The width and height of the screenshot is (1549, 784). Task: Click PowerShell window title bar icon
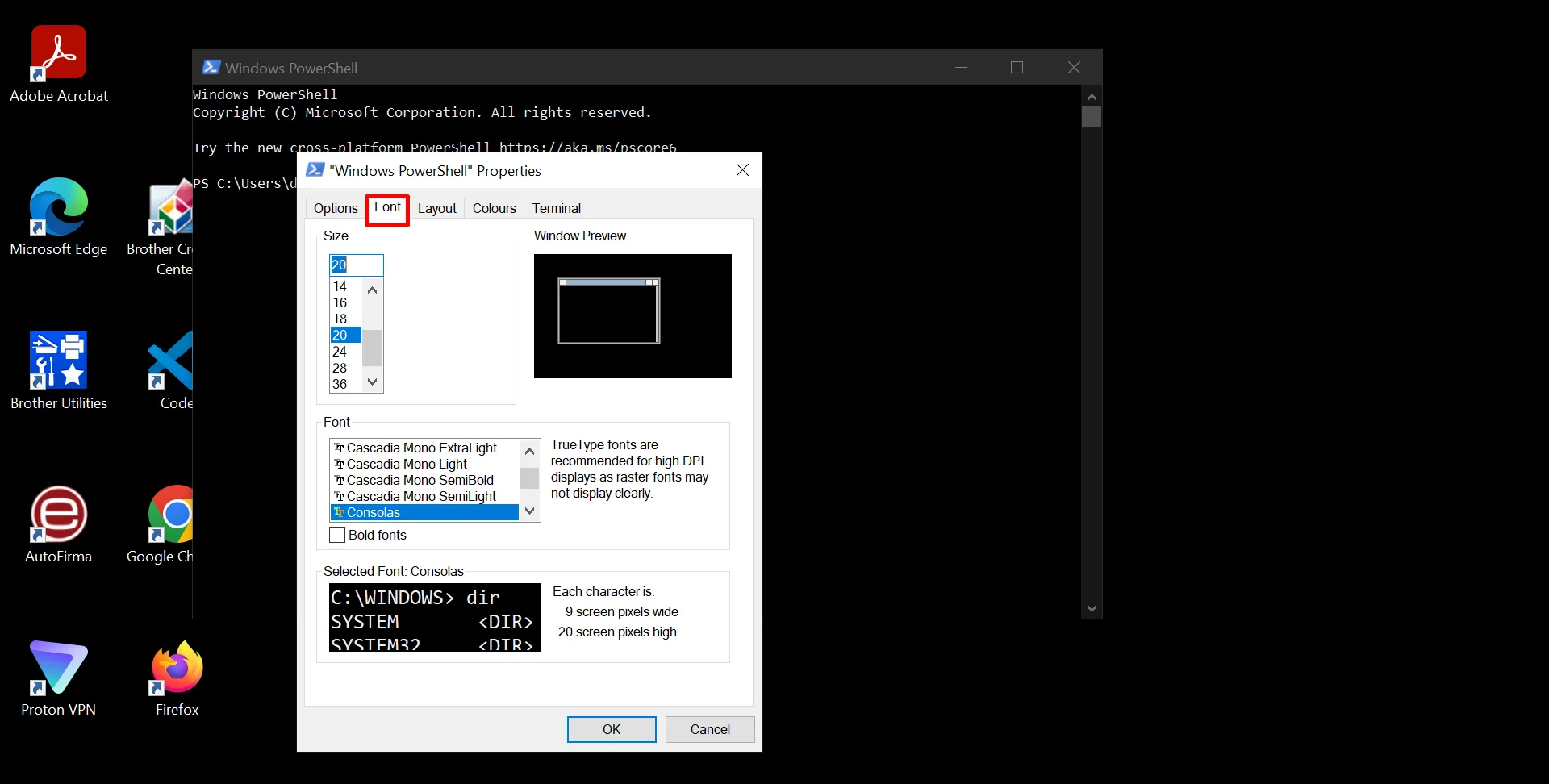[211, 68]
